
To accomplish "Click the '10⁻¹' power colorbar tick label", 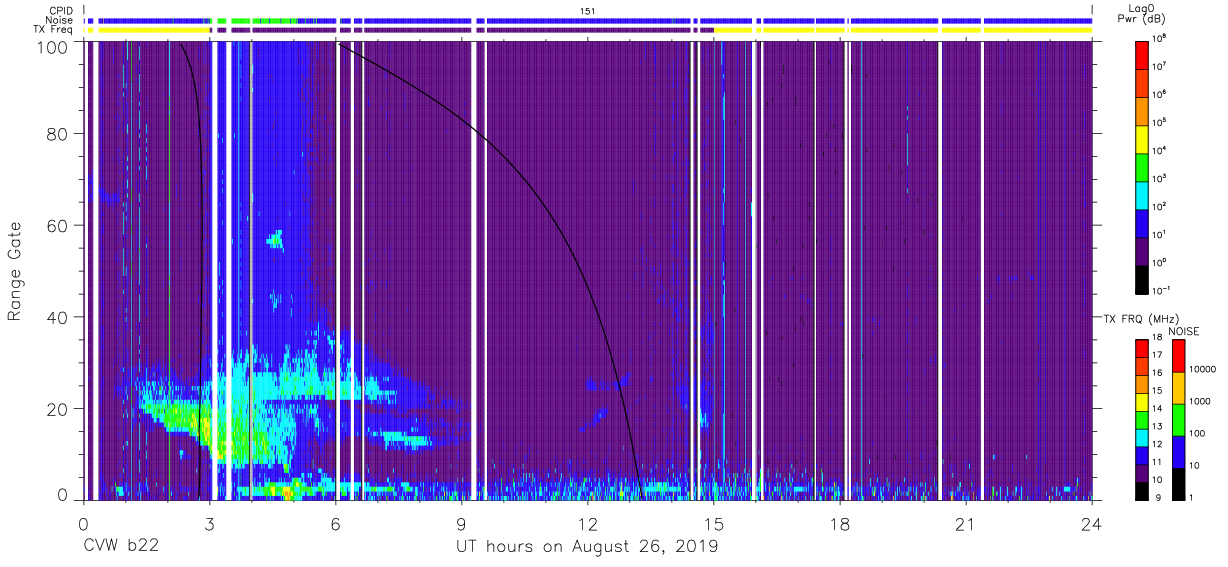I will click(1161, 290).
